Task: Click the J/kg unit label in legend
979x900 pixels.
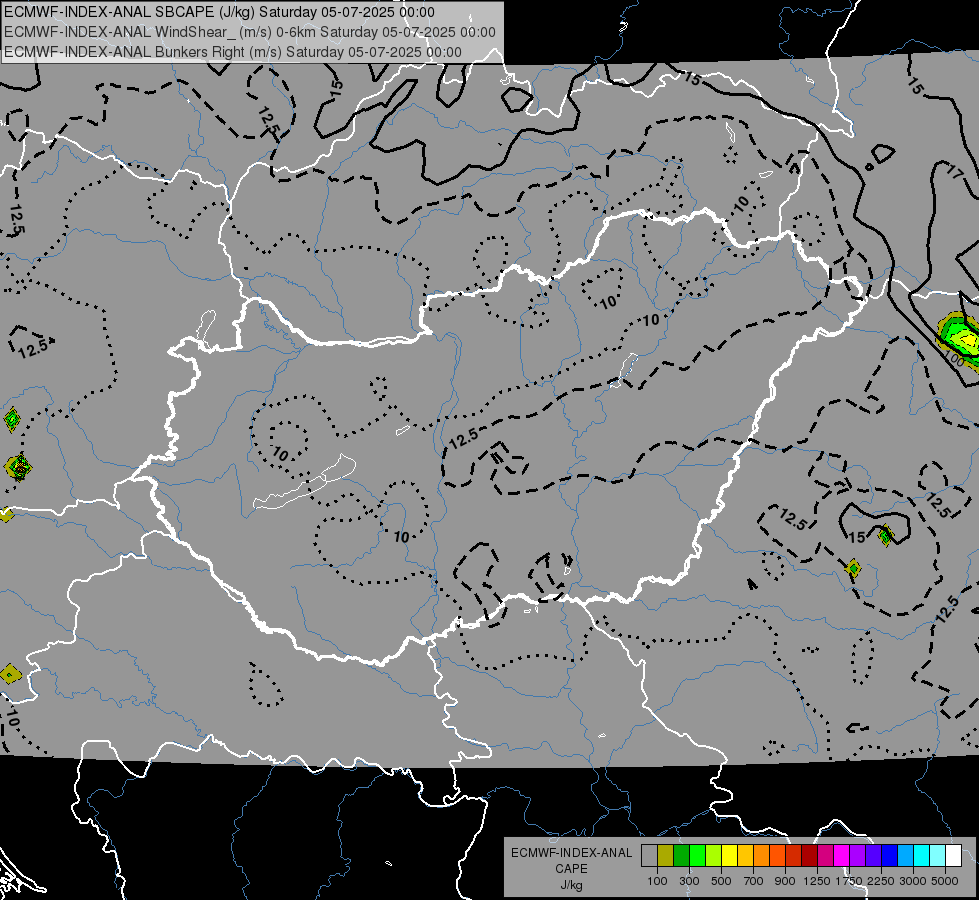Action: pos(571,884)
